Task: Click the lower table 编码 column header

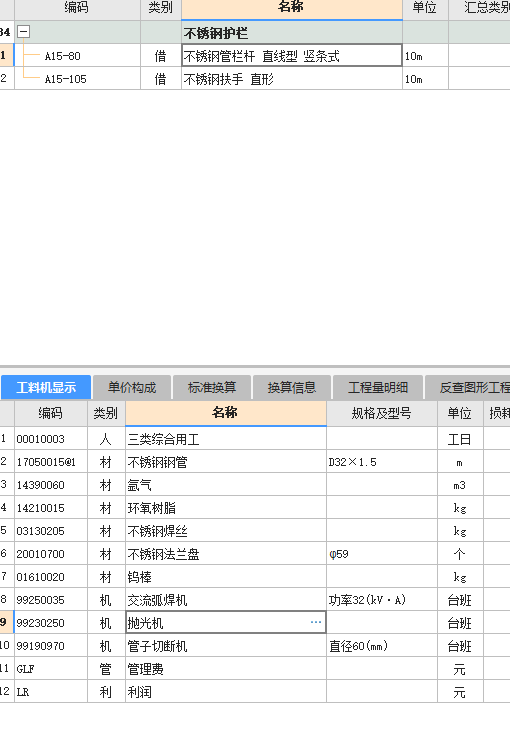Action: (x=51, y=413)
